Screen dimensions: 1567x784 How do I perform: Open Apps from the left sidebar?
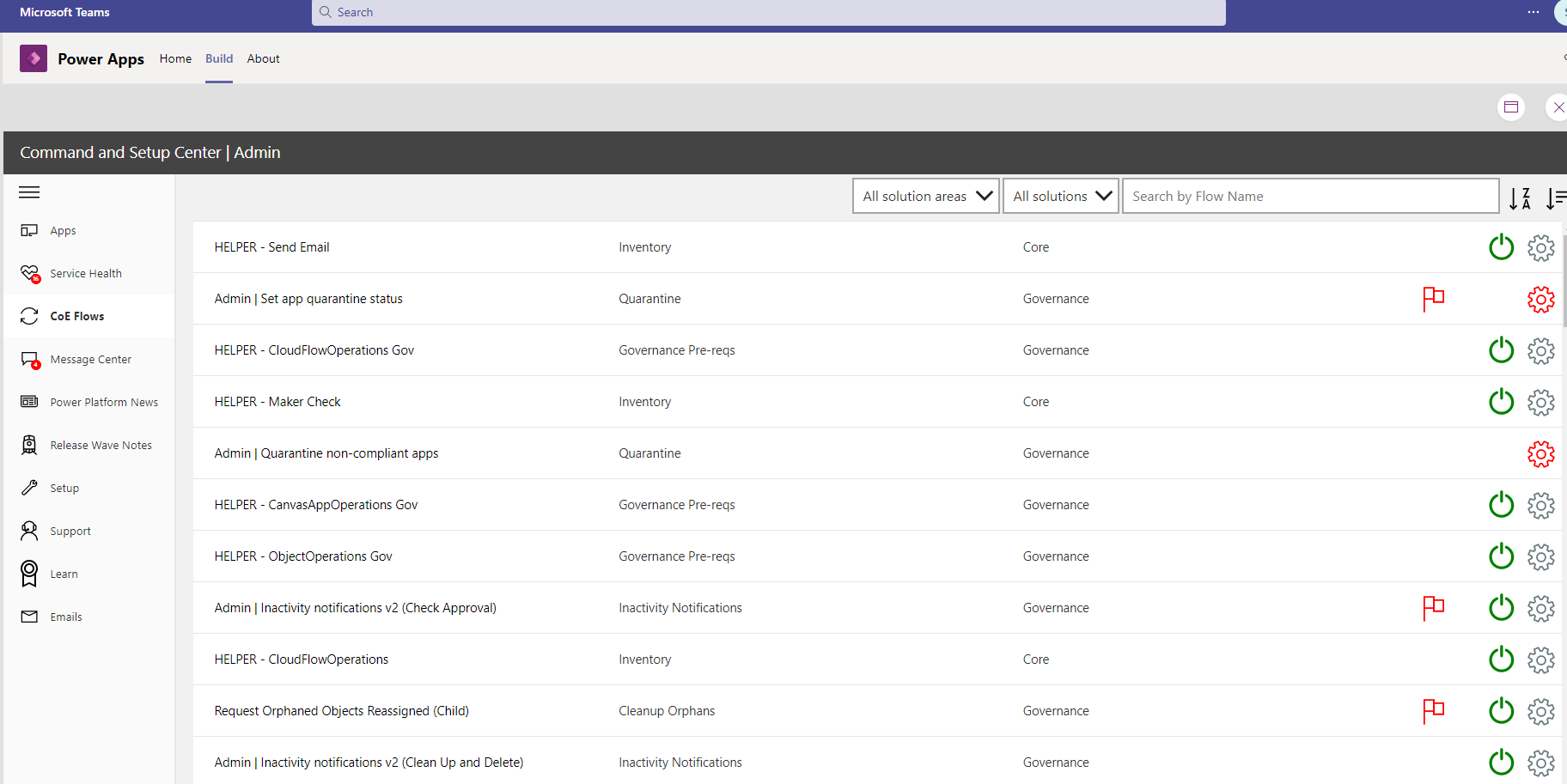[60, 230]
